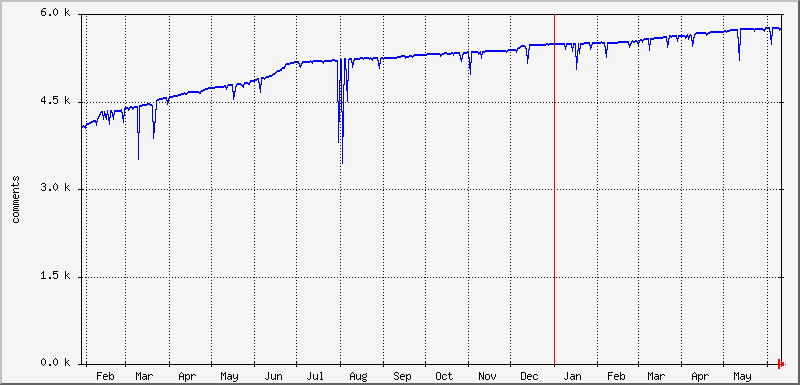
Task: Select the "Jul" month label
Action: coord(315,377)
